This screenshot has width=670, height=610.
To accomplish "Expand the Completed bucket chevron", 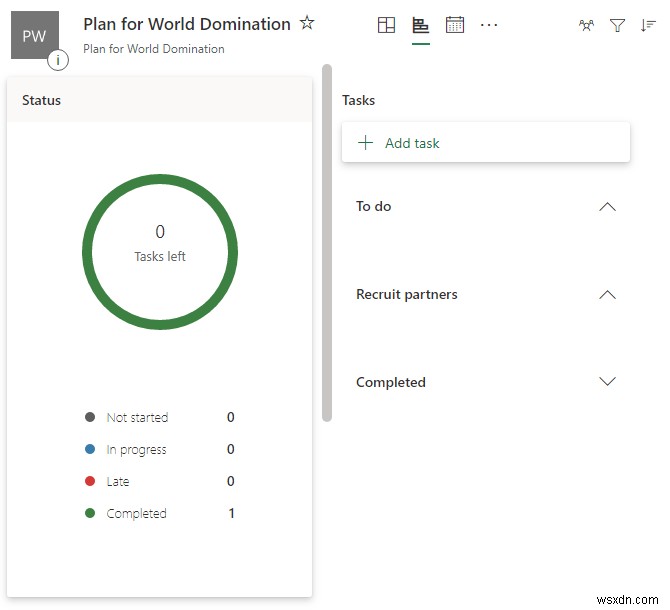I will click(607, 381).
